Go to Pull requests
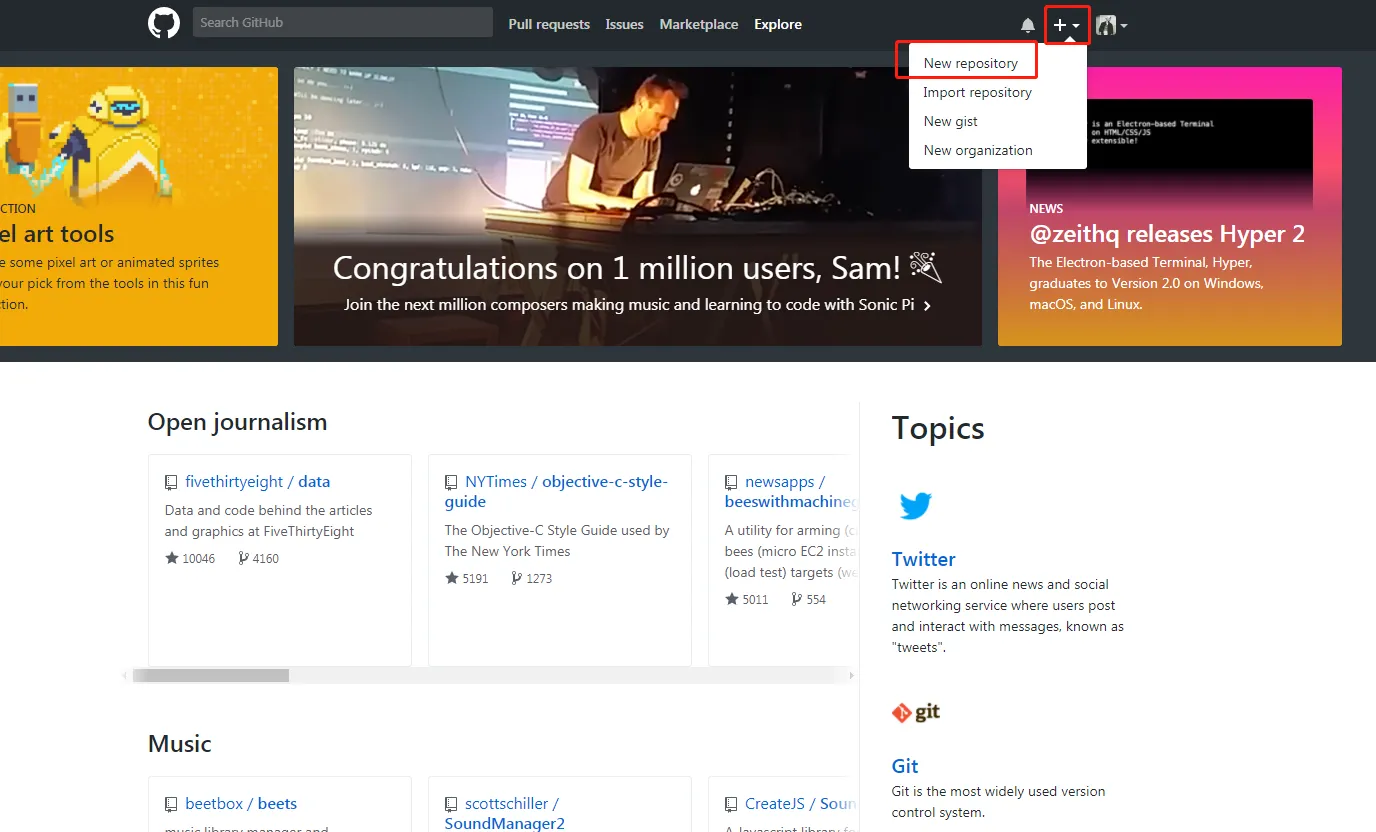The height and width of the screenshot is (832, 1376). 549,24
